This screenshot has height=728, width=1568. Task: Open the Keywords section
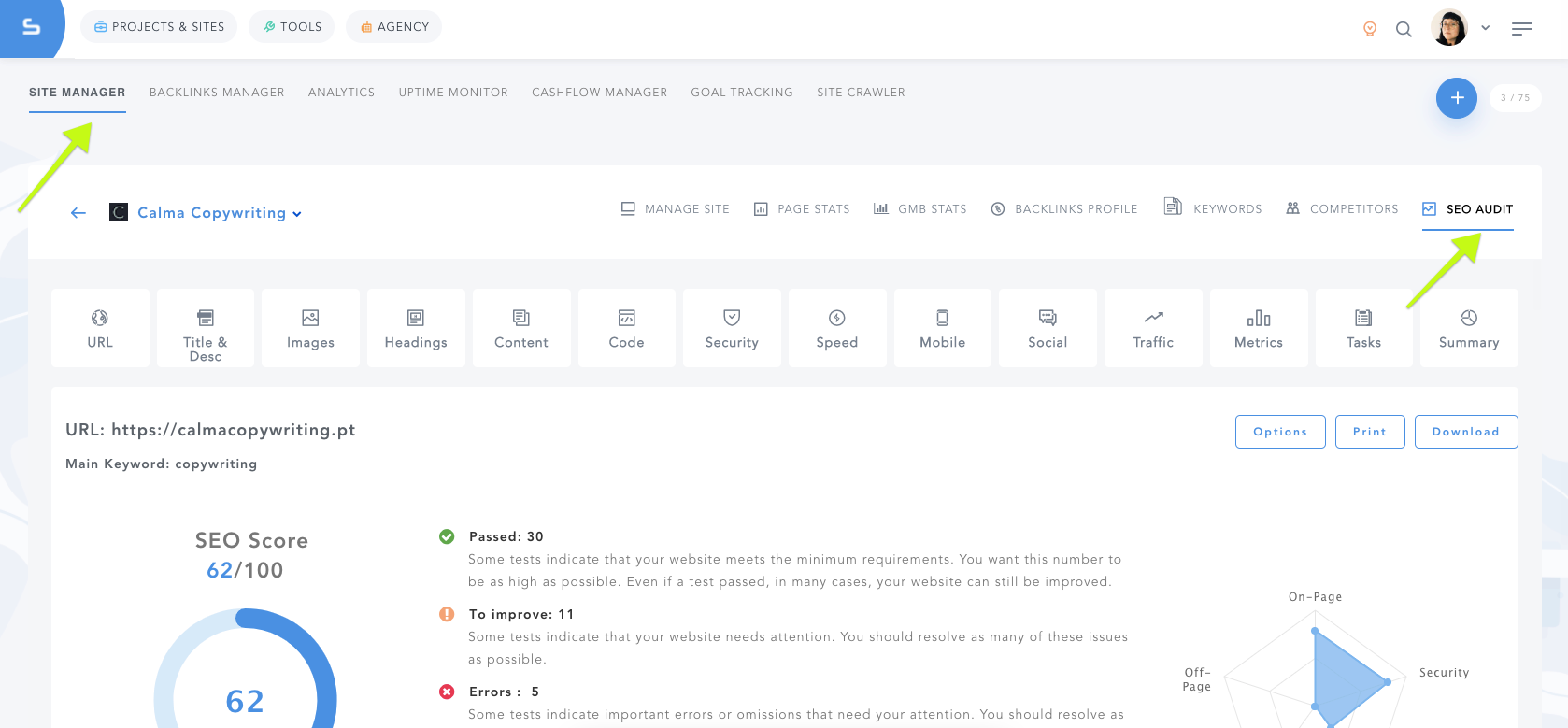(x=1213, y=207)
